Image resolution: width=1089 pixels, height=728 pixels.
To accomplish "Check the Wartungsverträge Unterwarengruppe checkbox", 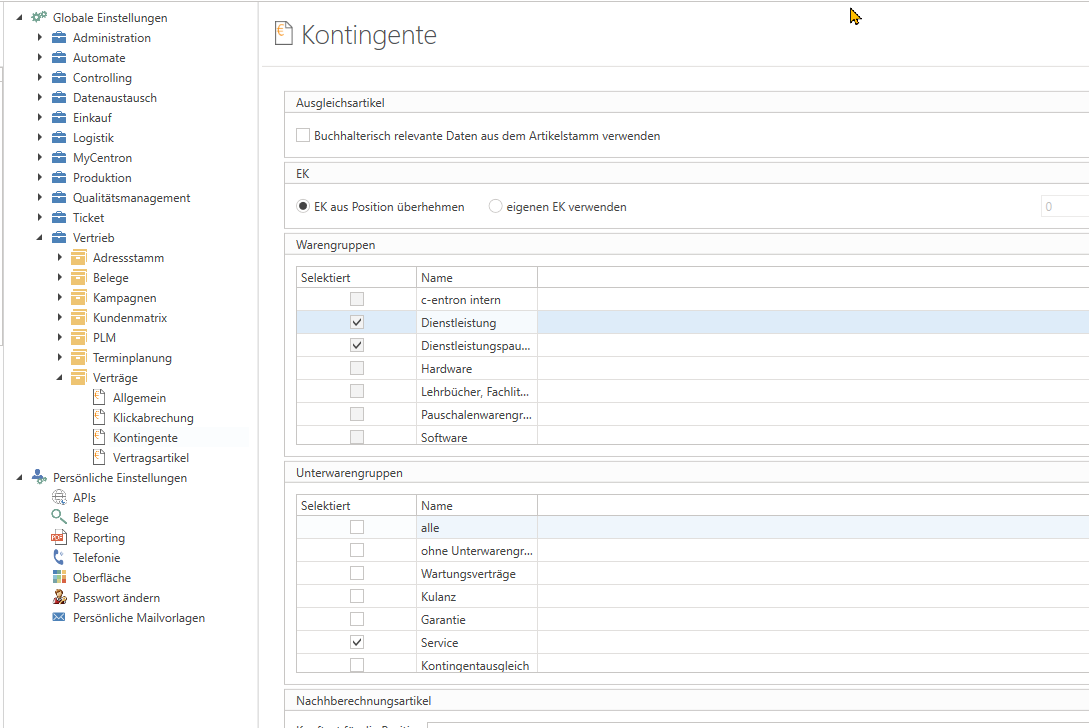I will [357, 574].
